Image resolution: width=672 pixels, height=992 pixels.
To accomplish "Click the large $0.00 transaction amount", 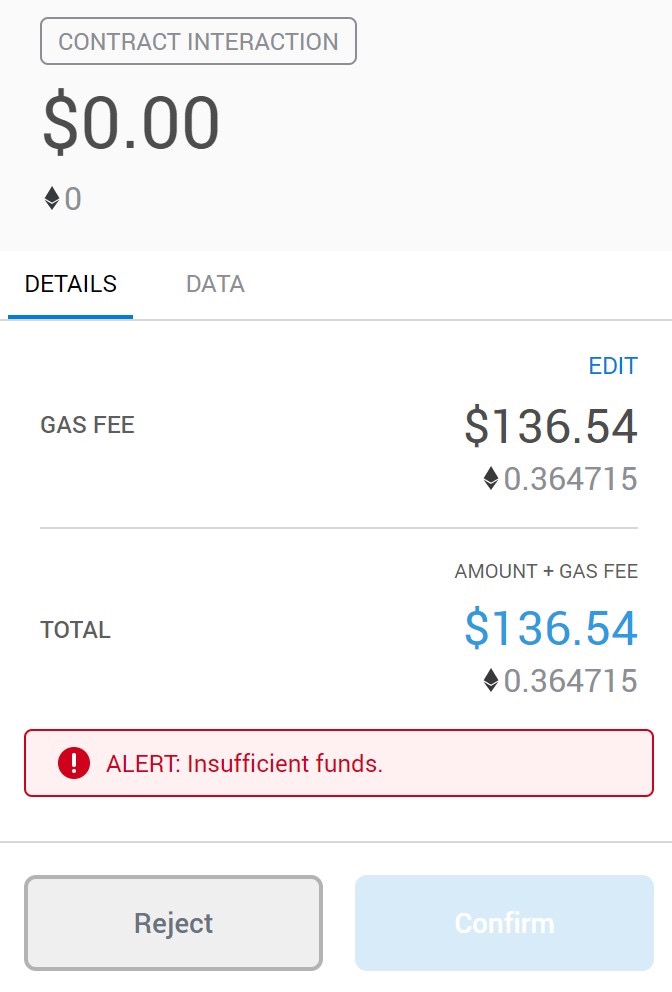I will [131, 123].
